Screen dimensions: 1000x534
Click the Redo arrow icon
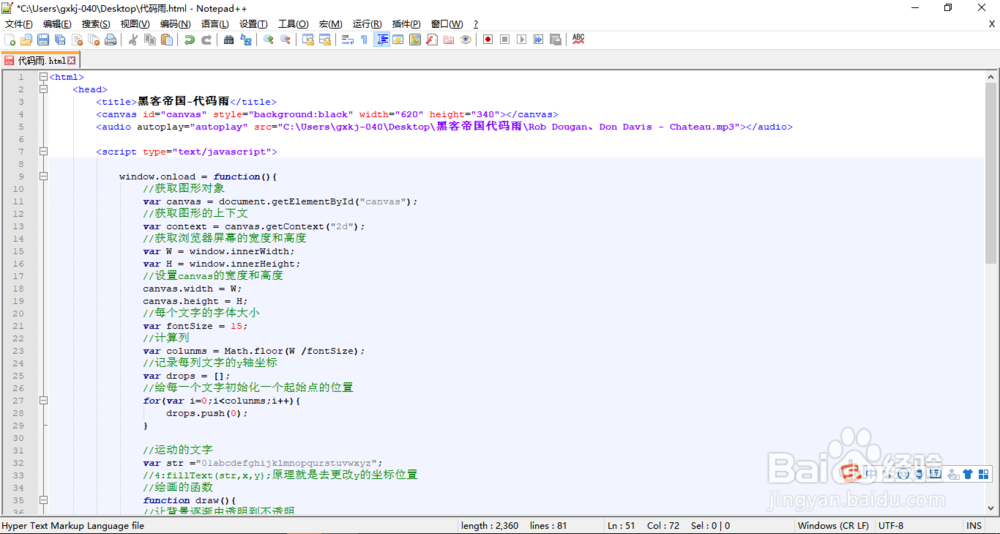pos(206,40)
